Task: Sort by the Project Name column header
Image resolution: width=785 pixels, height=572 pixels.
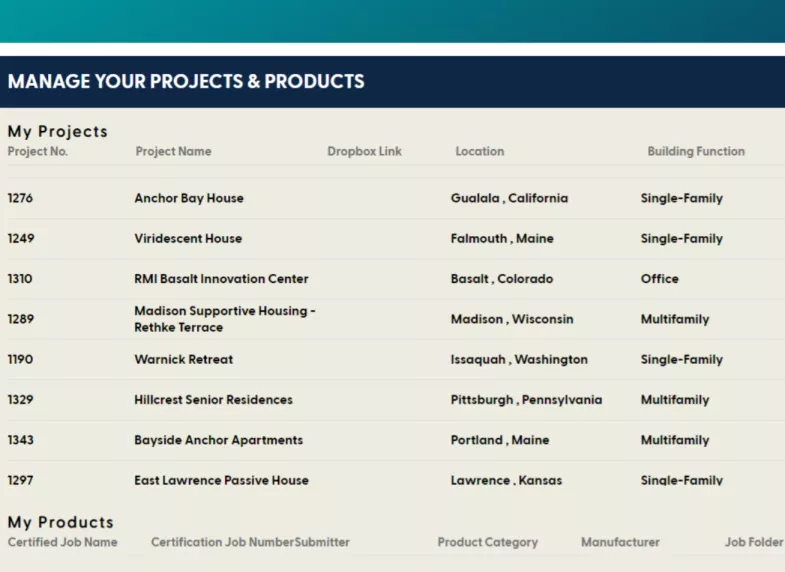Action: tap(173, 152)
